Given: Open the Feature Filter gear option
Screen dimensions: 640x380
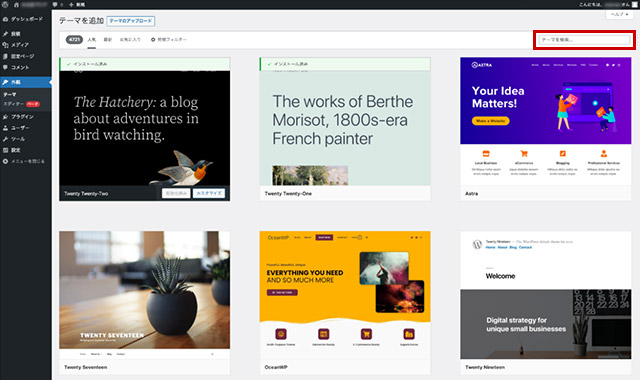Looking at the screenshot, I should pos(169,40).
